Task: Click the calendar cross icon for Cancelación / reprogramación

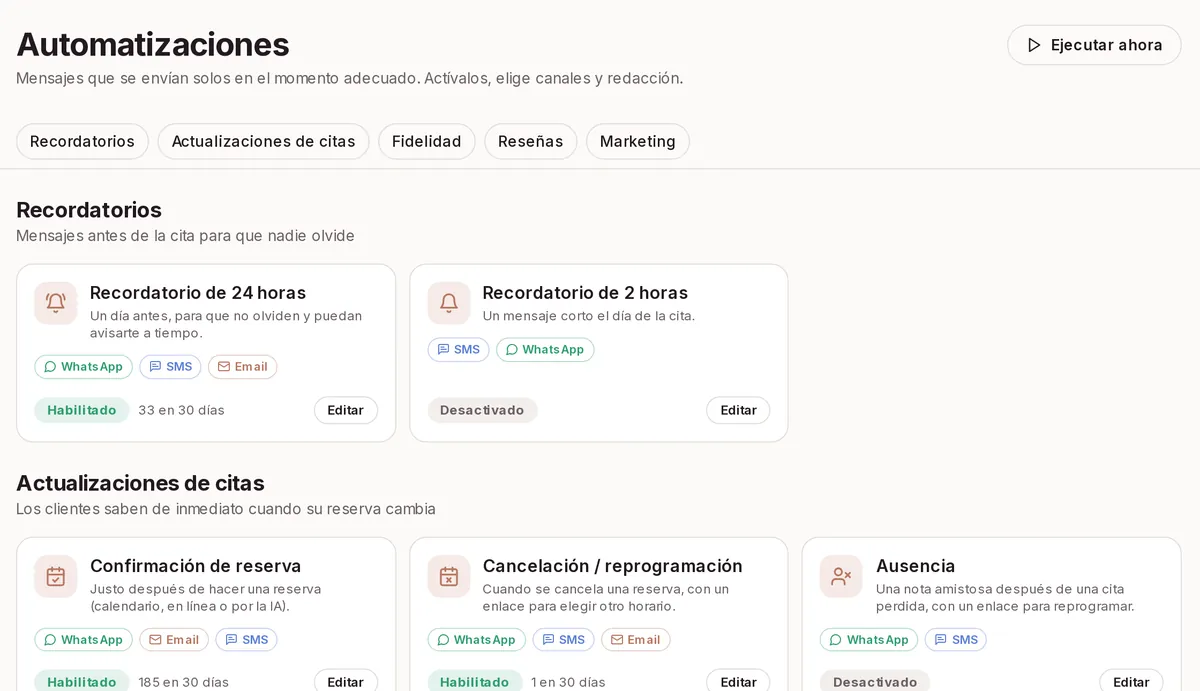Action: (449, 576)
